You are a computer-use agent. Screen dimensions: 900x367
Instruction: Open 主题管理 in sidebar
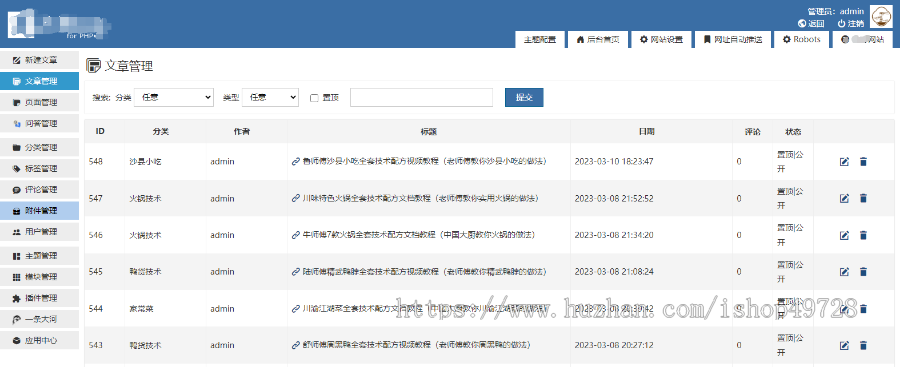(40, 256)
